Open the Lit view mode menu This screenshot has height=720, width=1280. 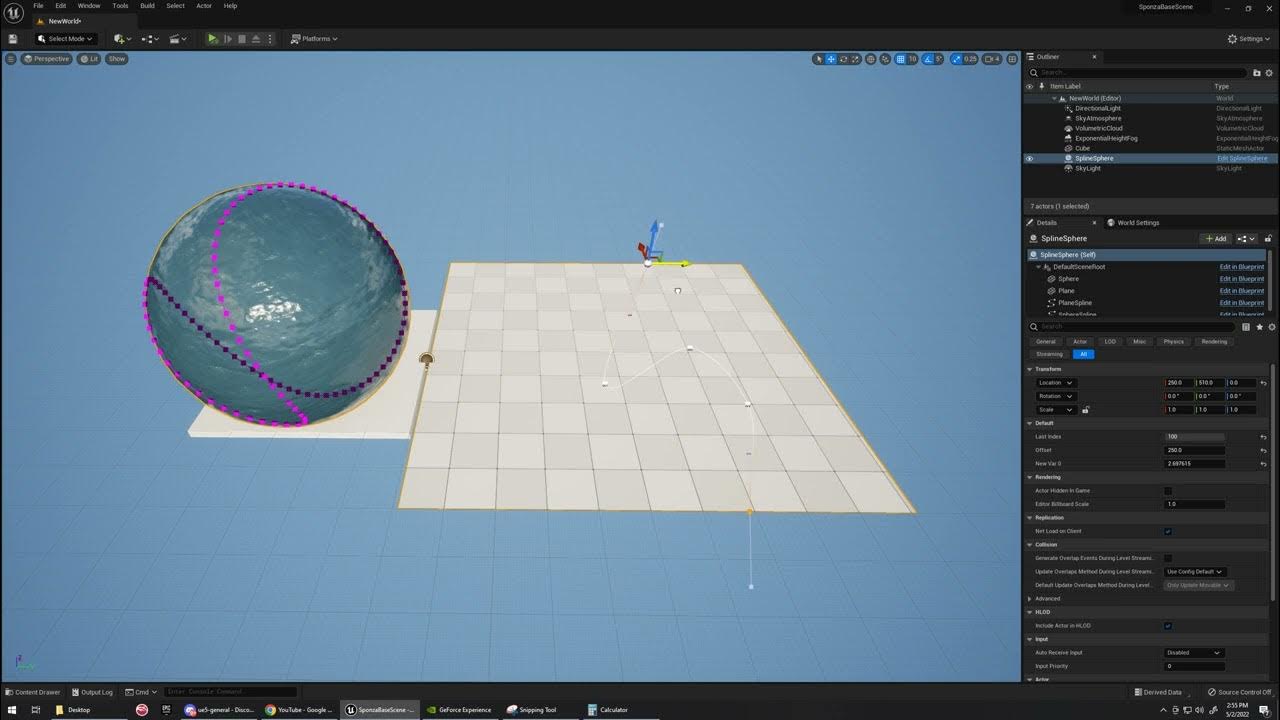pos(90,59)
